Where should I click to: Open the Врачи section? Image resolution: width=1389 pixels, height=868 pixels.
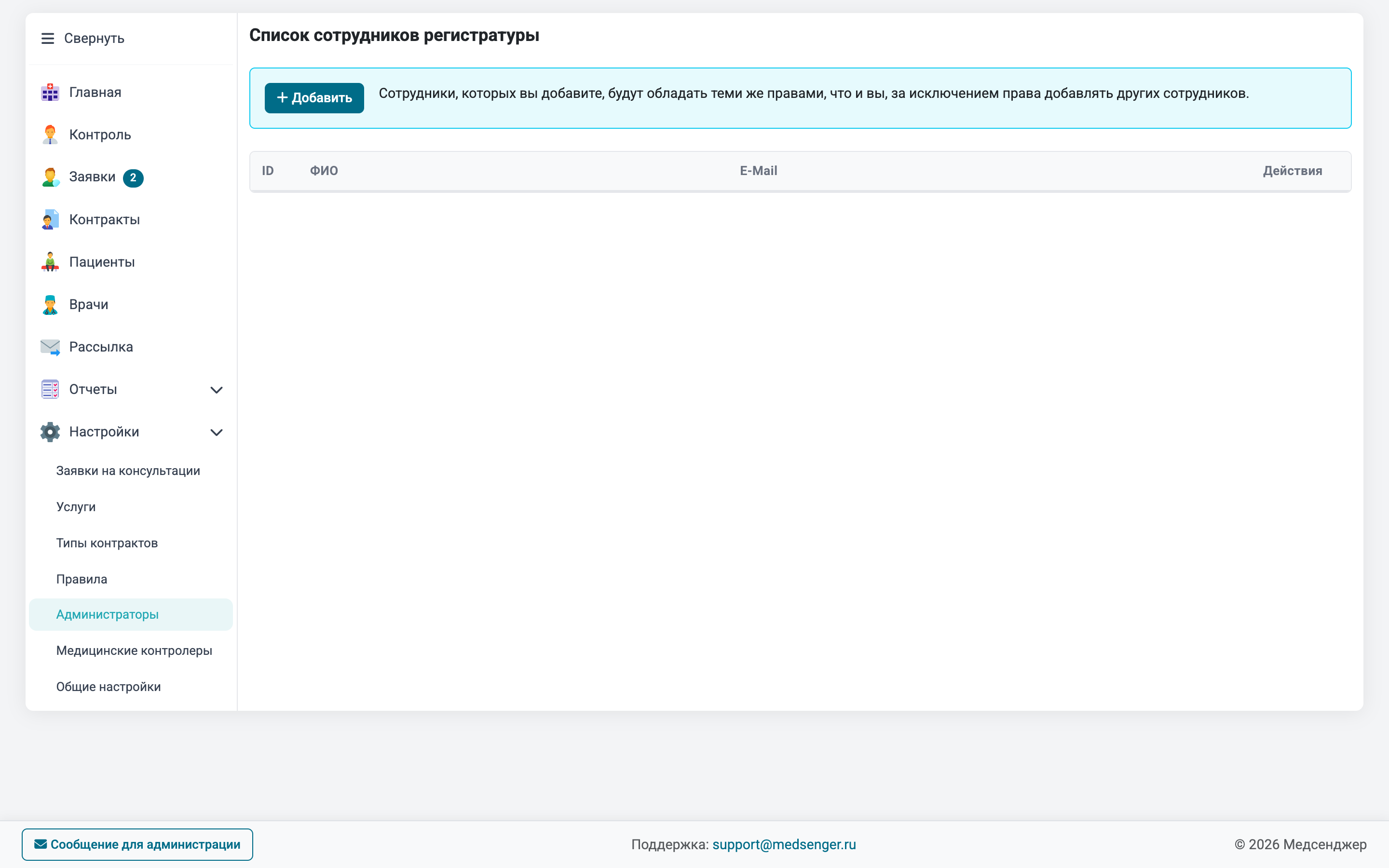point(88,305)
